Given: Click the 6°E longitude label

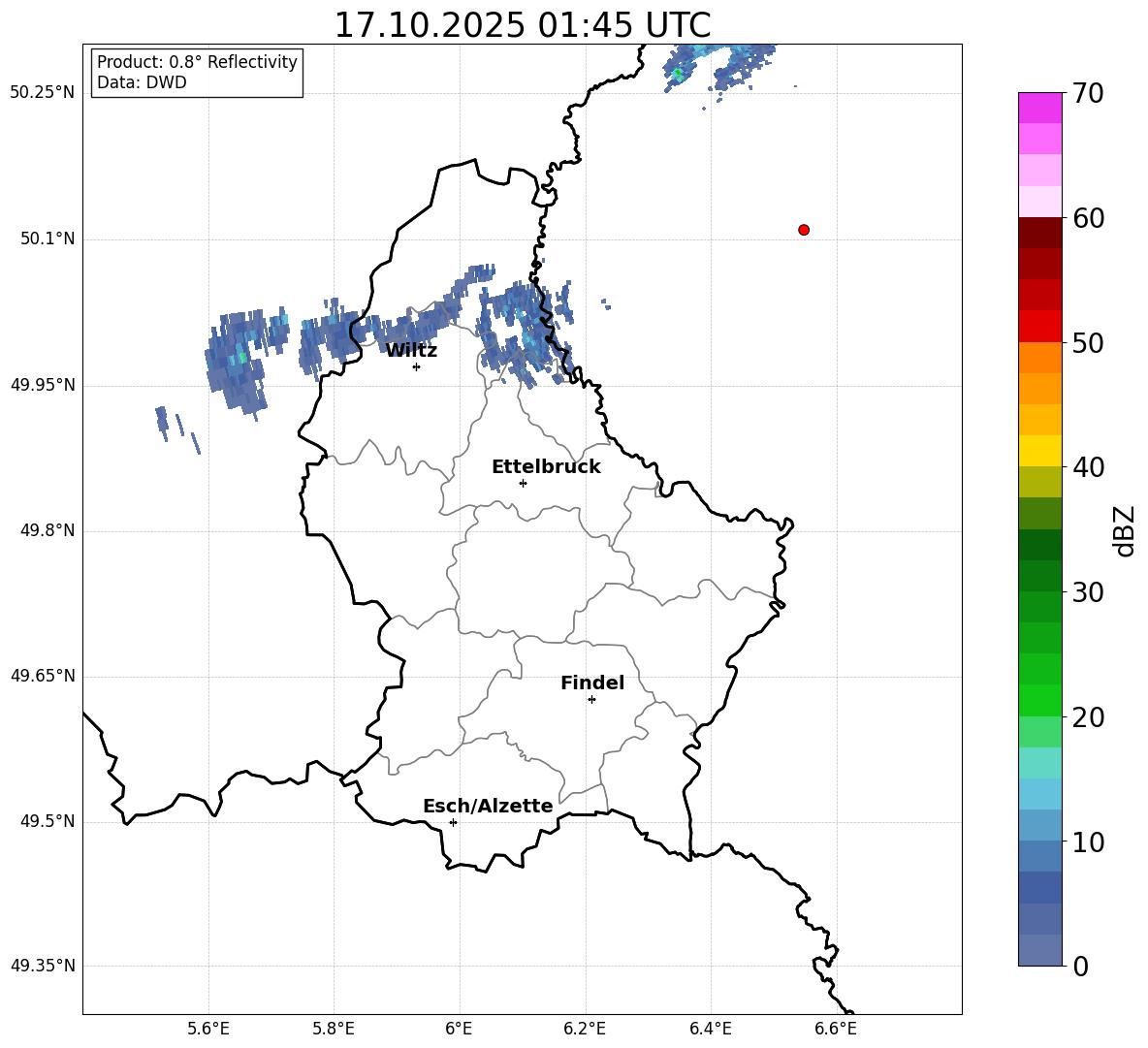Looking at the screenshot, I should pos(459,1029).
